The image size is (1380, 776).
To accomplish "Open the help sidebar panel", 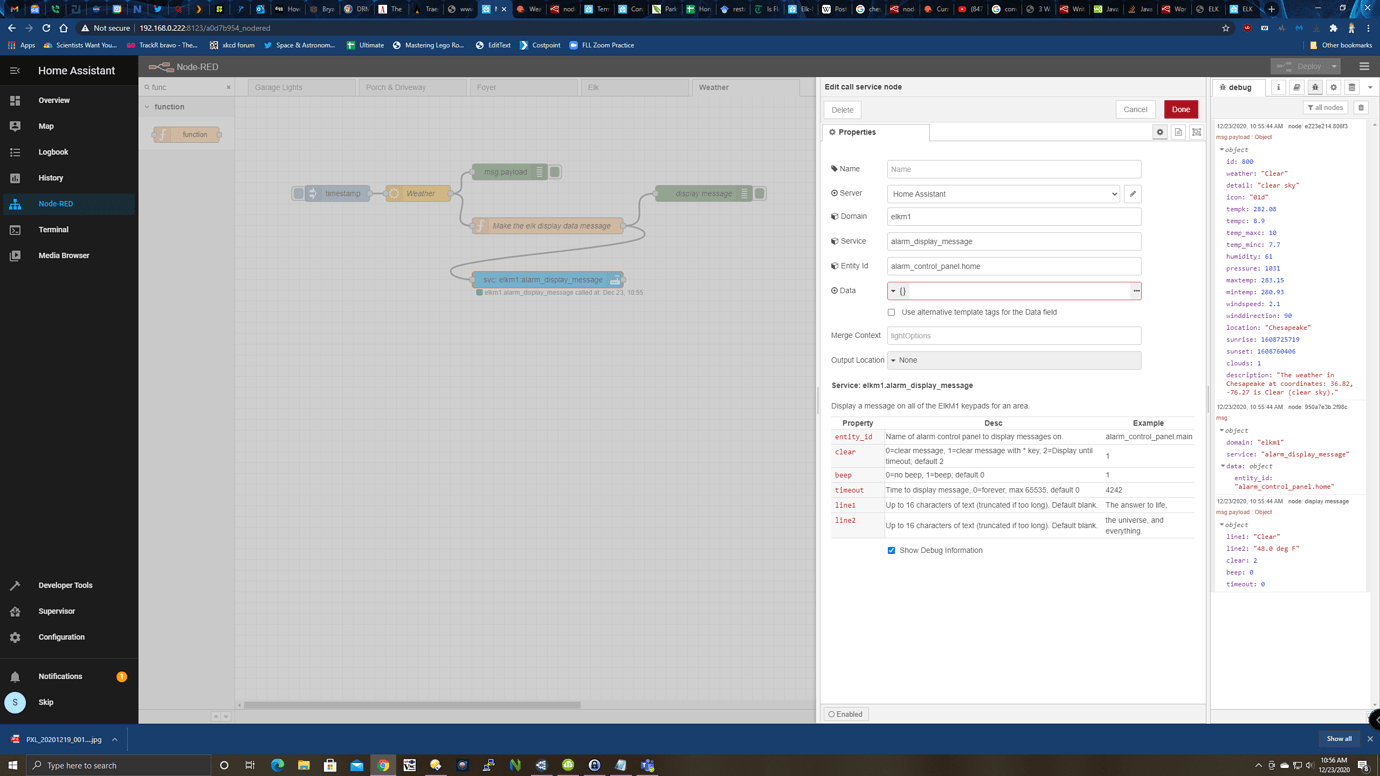I will tap(1297, 88).
